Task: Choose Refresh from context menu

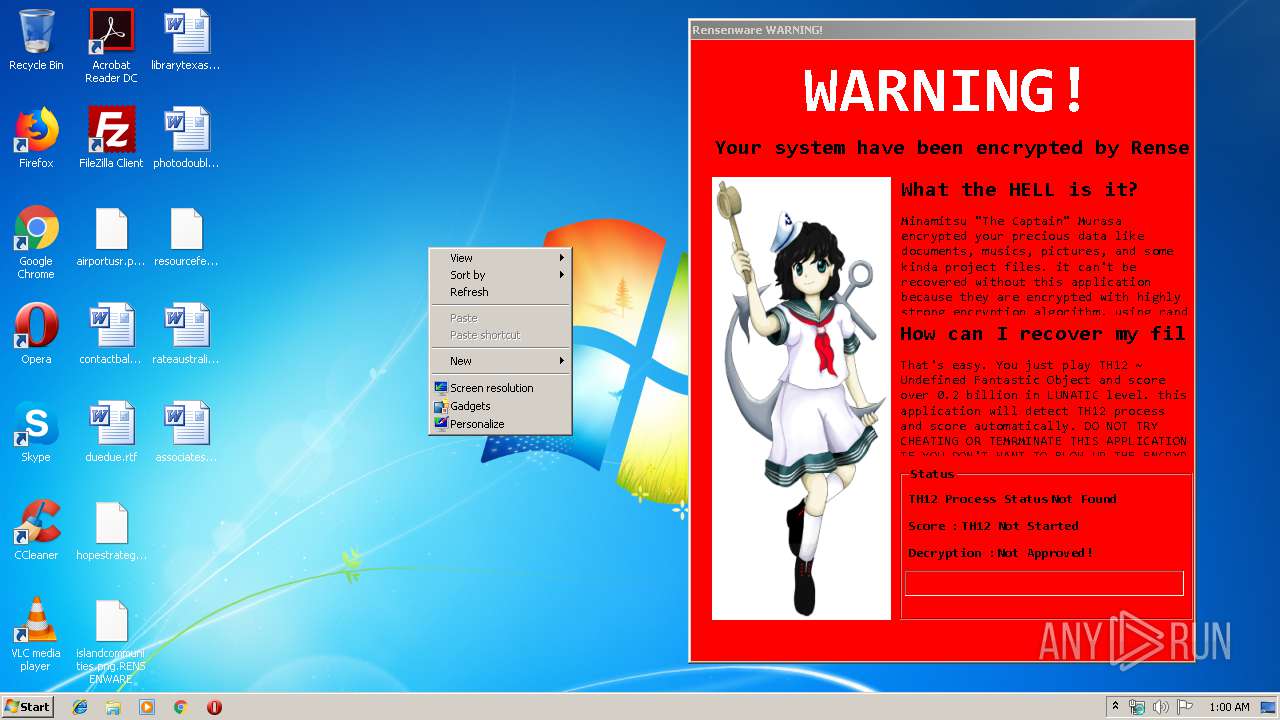Action: [x=500, y=292]
